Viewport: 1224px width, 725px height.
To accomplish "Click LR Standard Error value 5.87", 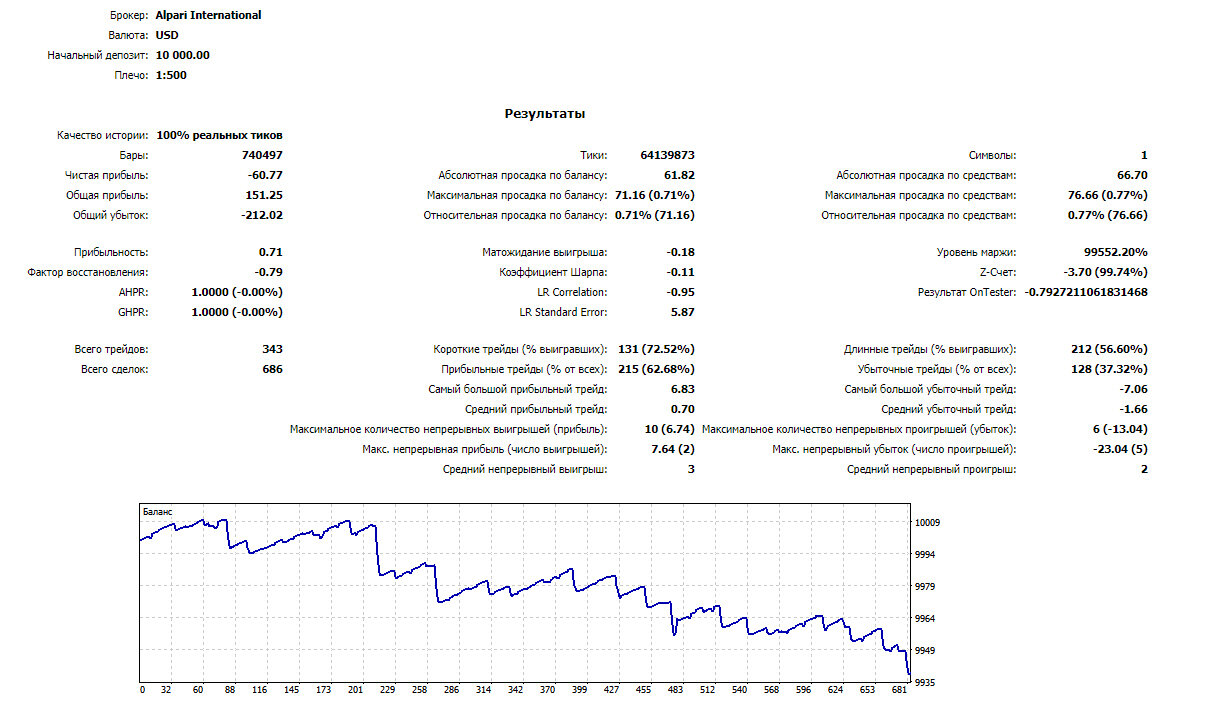I will [x=683, y=312].
